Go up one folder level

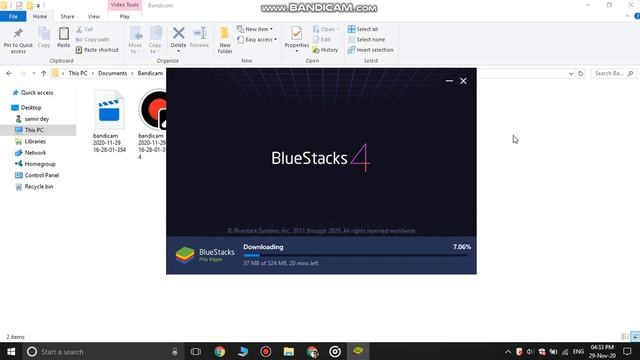(x=44, y=73)
